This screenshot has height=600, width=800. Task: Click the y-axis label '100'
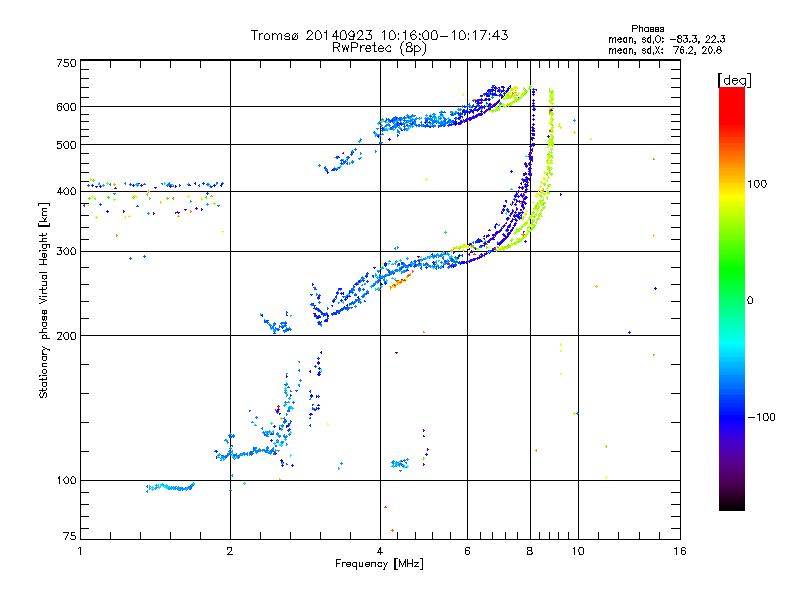[x=66, y=480]
